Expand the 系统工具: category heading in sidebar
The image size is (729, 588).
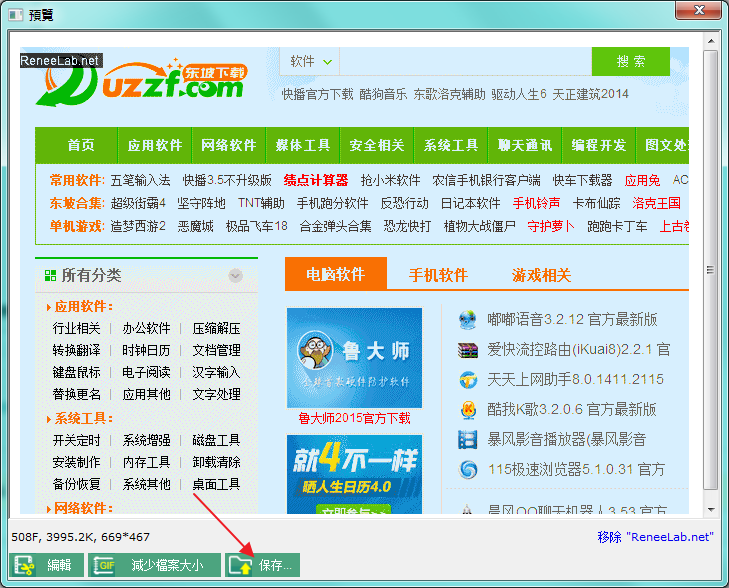pyautogui.click(x=84, y=418)
